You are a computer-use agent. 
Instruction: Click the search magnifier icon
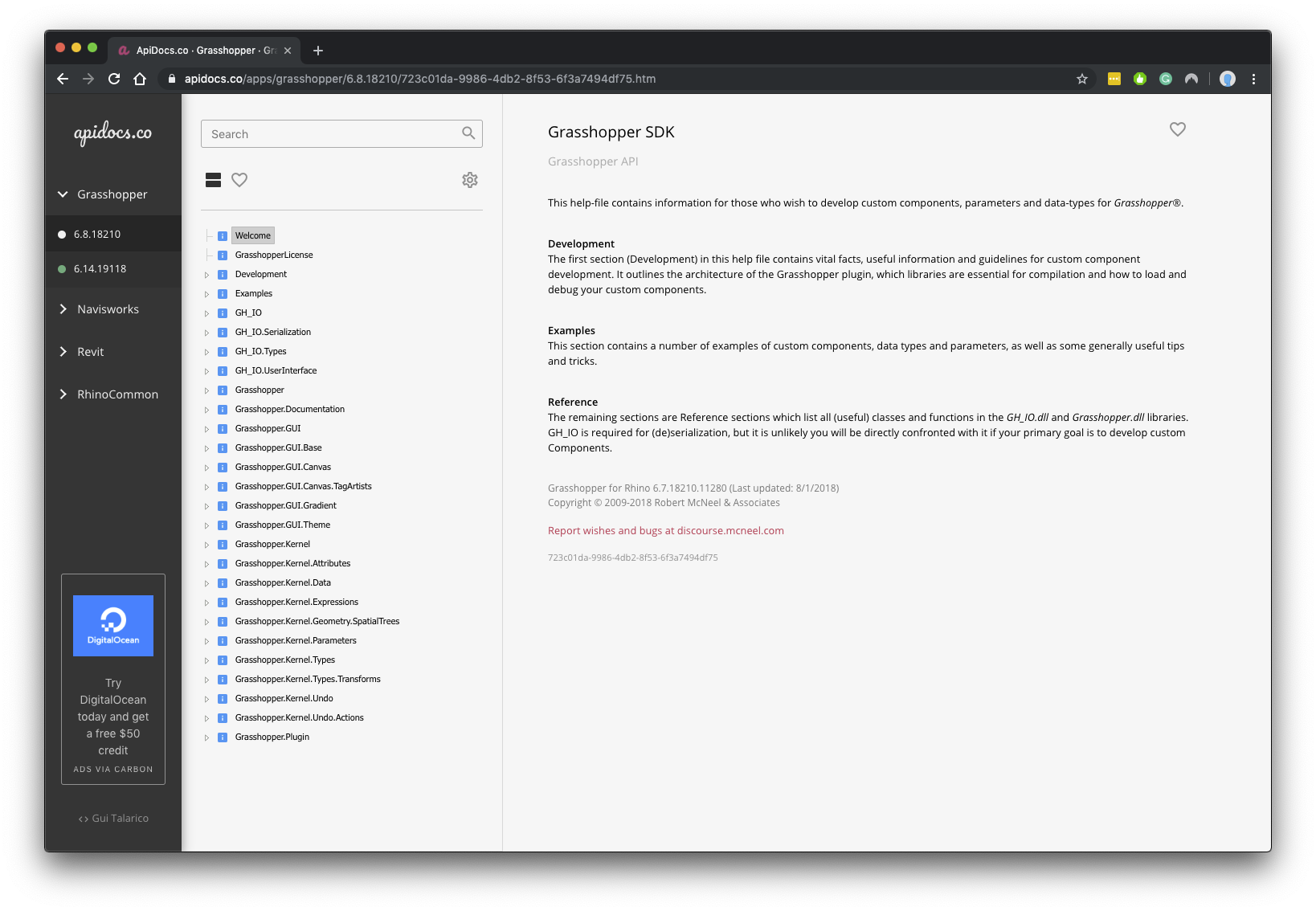pyautogui.click(x=468, y=133)
